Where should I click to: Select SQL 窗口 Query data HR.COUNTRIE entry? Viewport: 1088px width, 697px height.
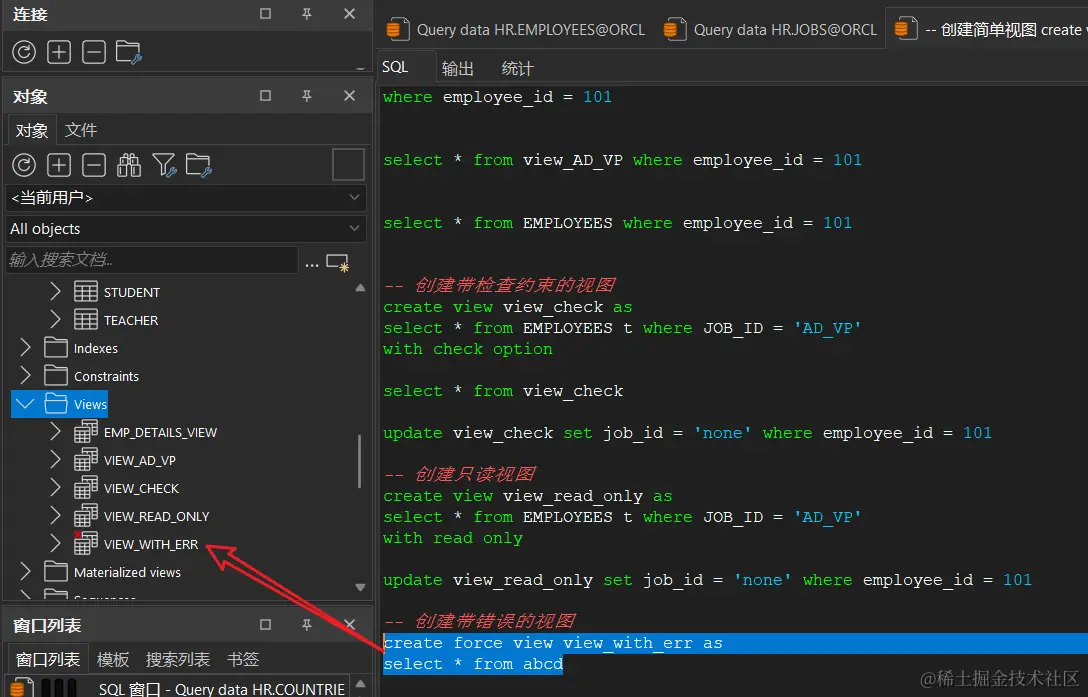(x=179, y=688)
